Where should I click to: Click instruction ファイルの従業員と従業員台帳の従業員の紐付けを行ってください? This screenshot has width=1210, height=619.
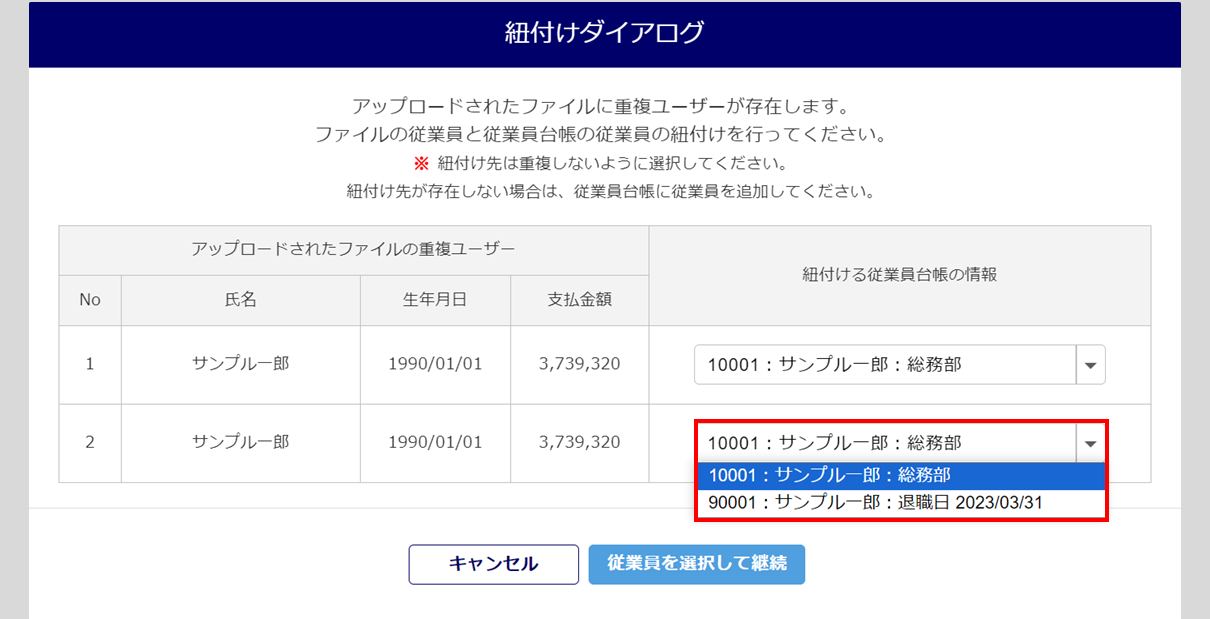(605, 134)
